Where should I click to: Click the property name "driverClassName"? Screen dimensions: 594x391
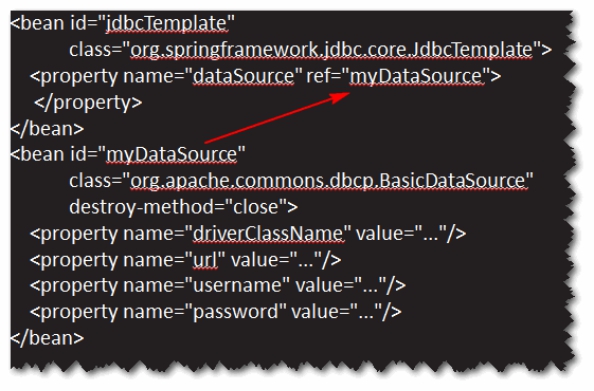coord(269,234)
